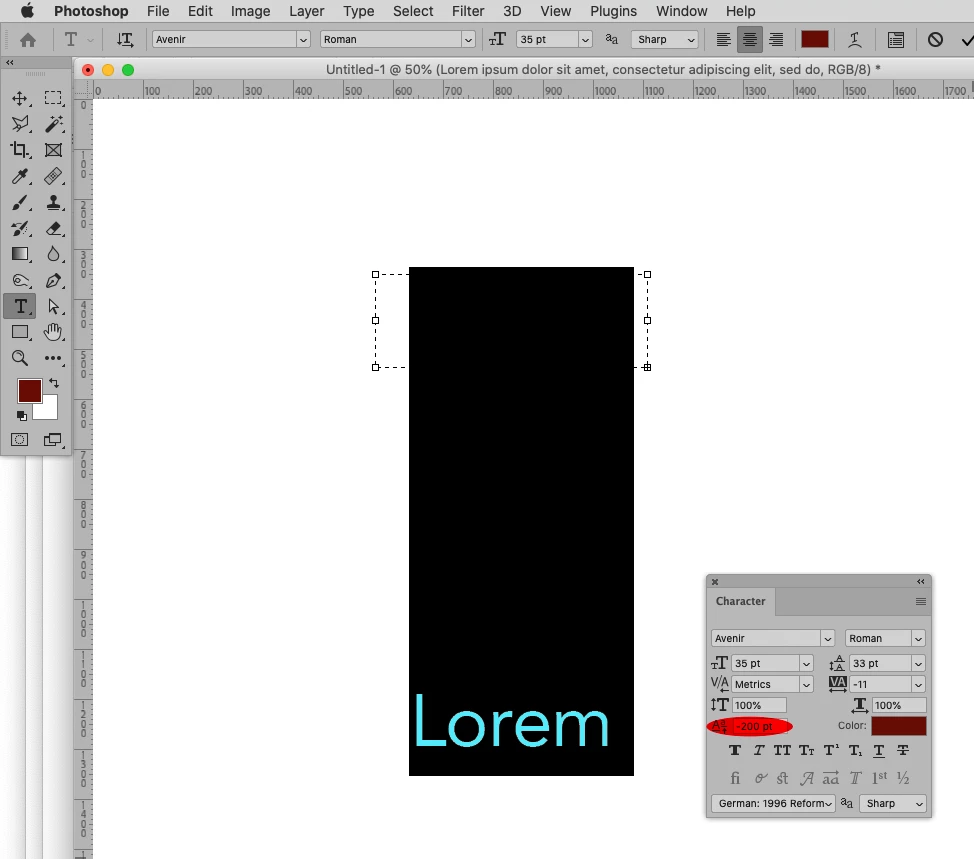The width and height of the screenshot is (974, 859).
Task: Open the Window menu
Action: pyautogui.click(x=681, y=11)
